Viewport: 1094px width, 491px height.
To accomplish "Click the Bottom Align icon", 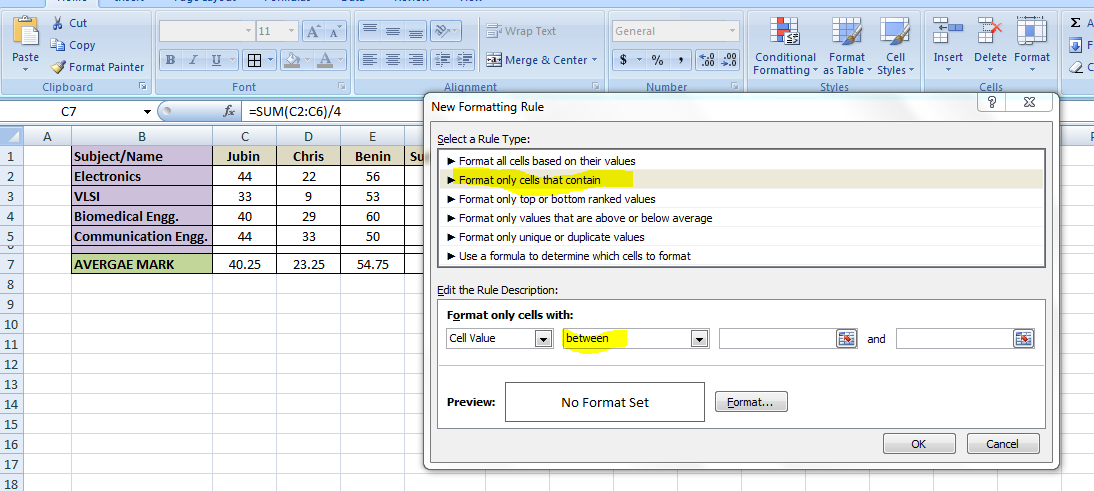I will coord(416,31).
